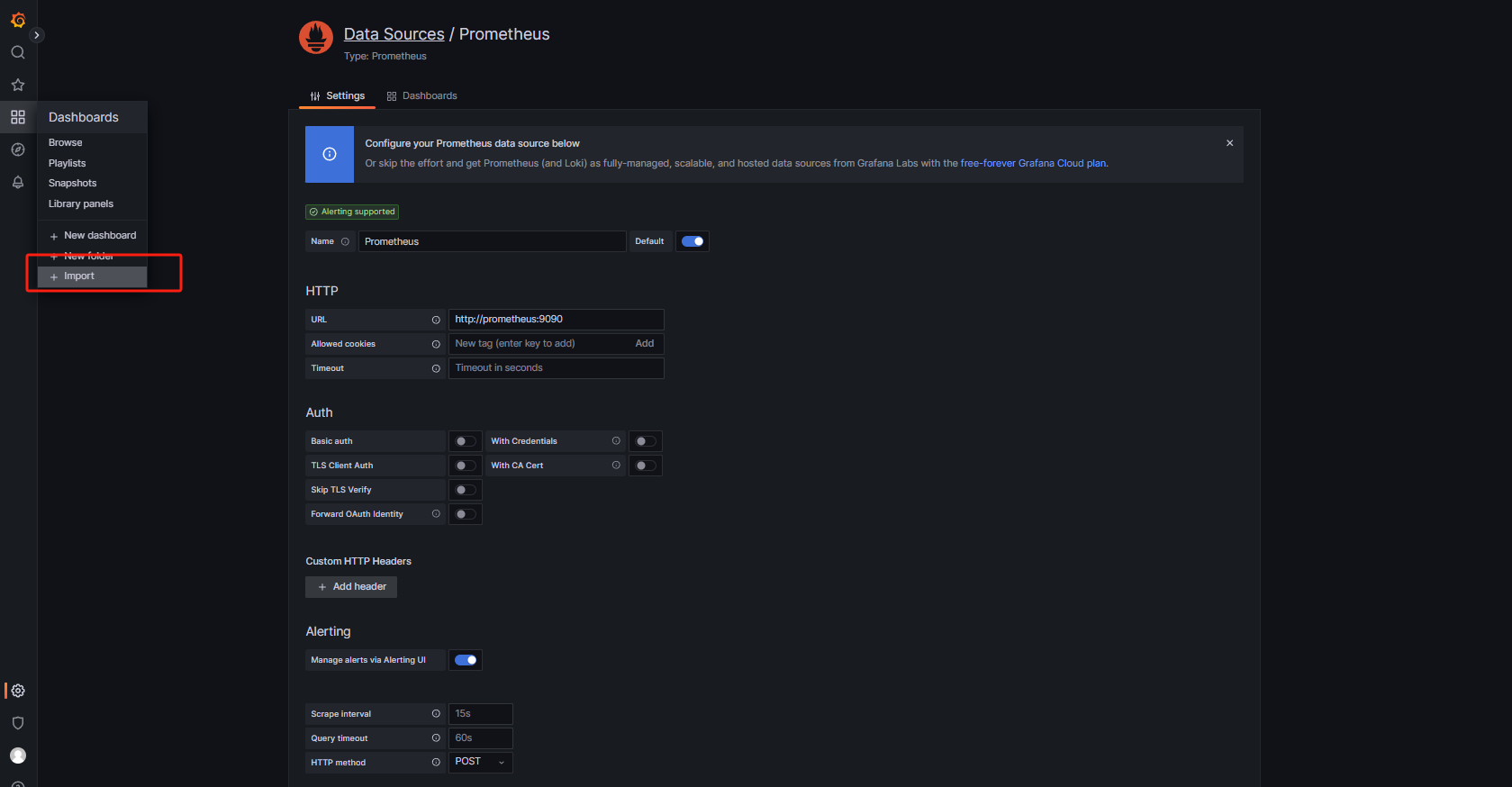Switch to the Settings tab
The height and width of the screenshot is (787, 1512).
(x=337, y=95)
